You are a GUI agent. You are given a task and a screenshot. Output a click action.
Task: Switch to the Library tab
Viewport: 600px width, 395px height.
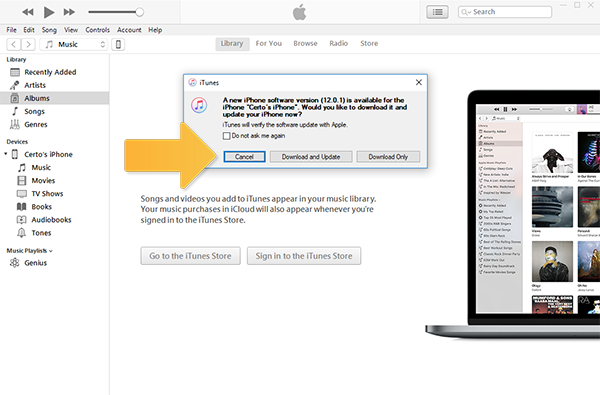pos(232,44)
